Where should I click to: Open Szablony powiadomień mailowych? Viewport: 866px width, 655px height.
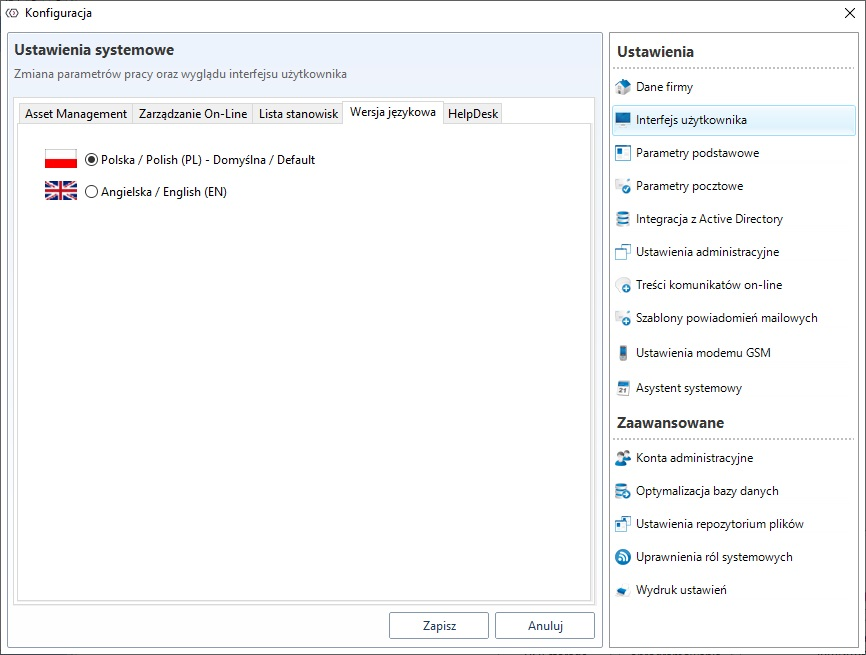click(726, 318)
